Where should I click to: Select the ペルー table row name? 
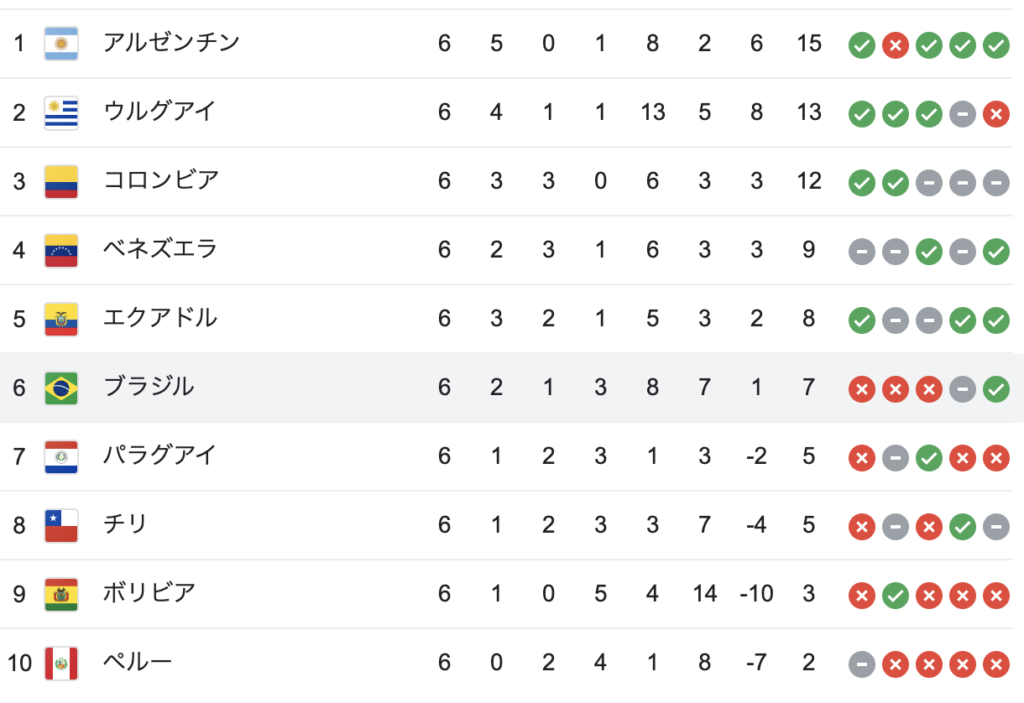click(138, 661)
